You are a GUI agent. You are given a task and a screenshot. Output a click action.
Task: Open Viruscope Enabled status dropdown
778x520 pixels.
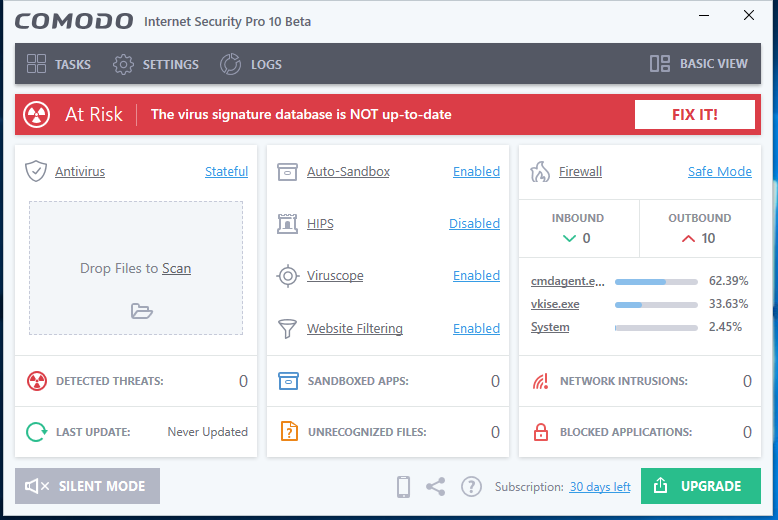(x=476, y=276)
